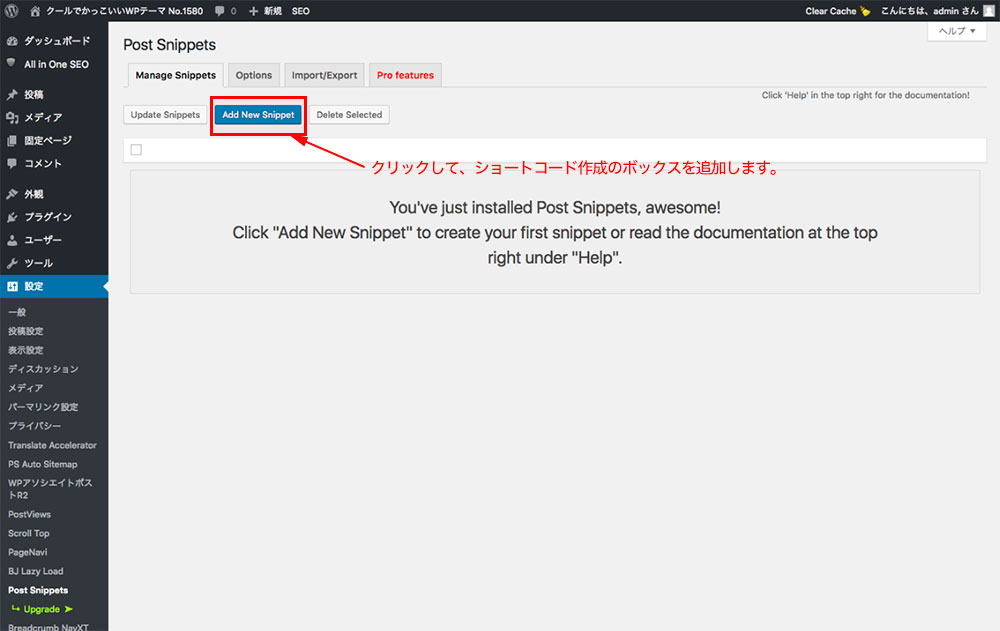Open プライバシー submenu link

(34, 426)
